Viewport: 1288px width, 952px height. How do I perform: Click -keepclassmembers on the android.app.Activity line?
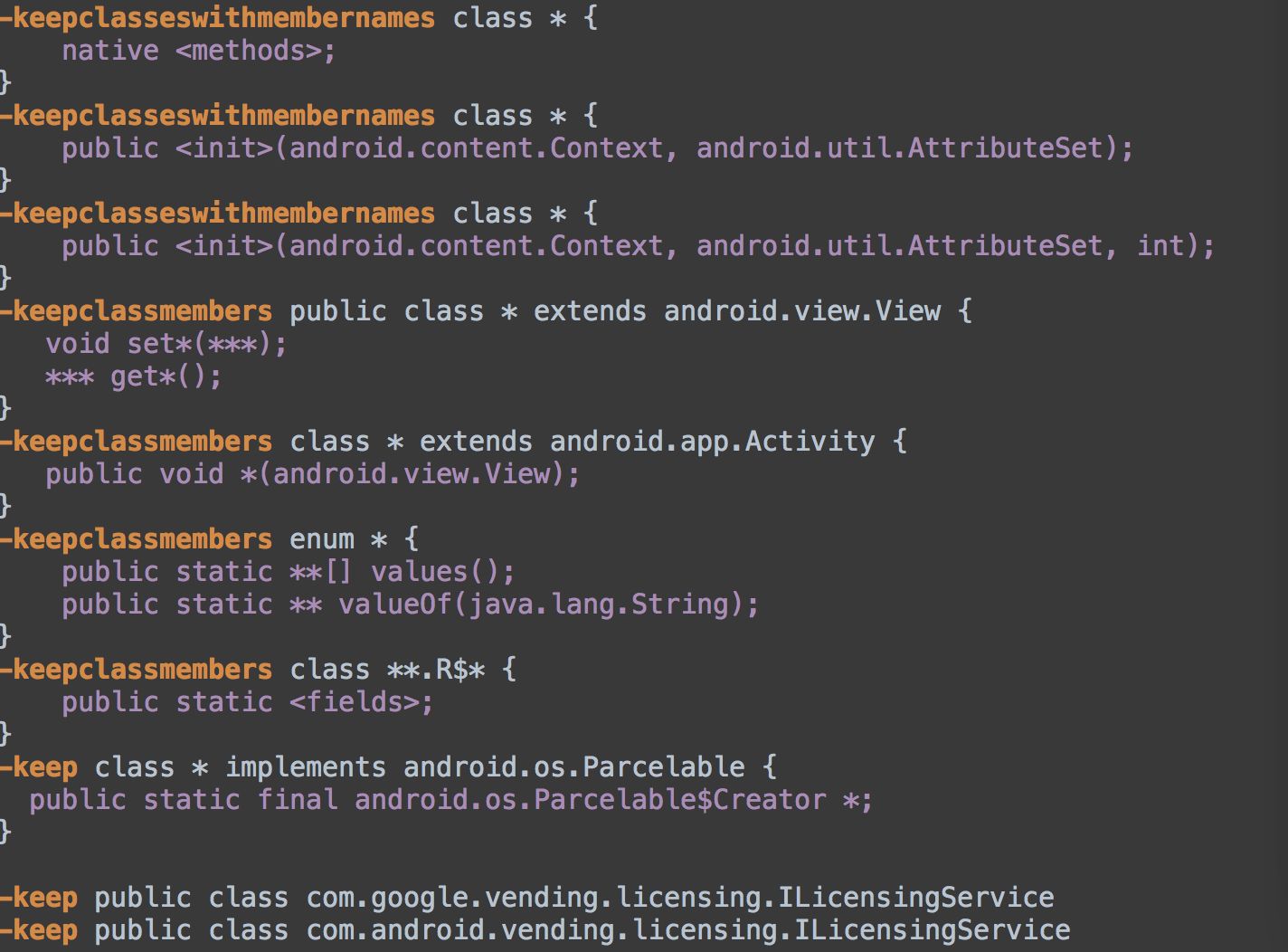137,442
